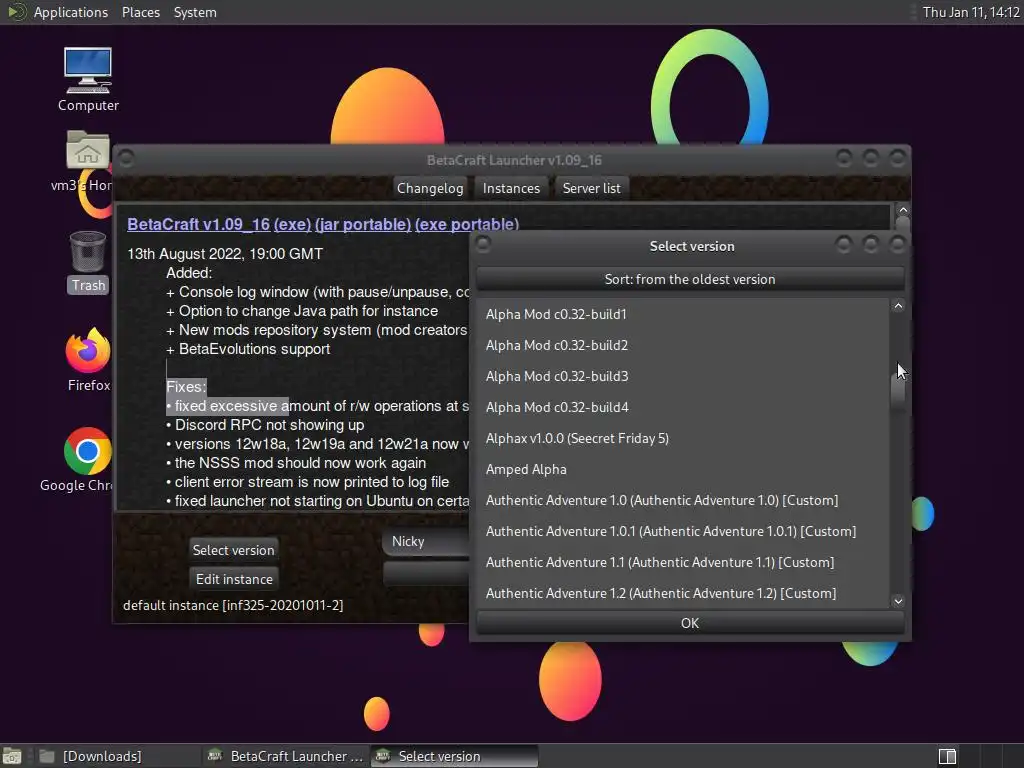Select Alpha Mod c0.32-build4
This screenshot has width=1024, height=768.
(x=682, y=407)
